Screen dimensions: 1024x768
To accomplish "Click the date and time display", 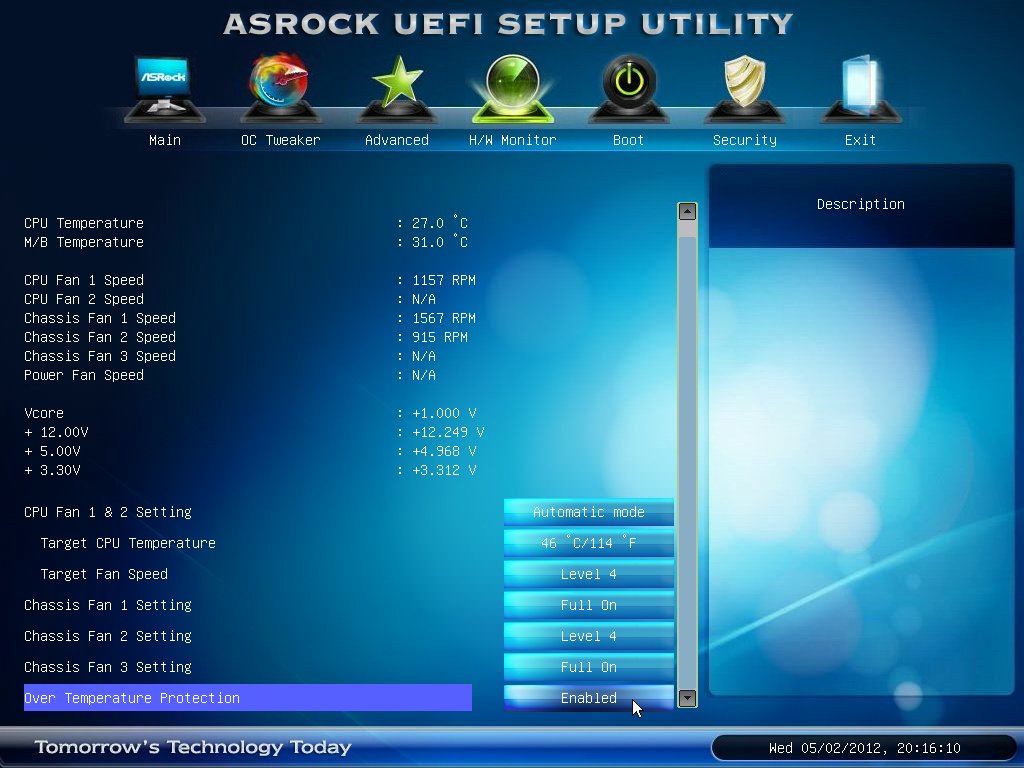I will coord(865,748).
